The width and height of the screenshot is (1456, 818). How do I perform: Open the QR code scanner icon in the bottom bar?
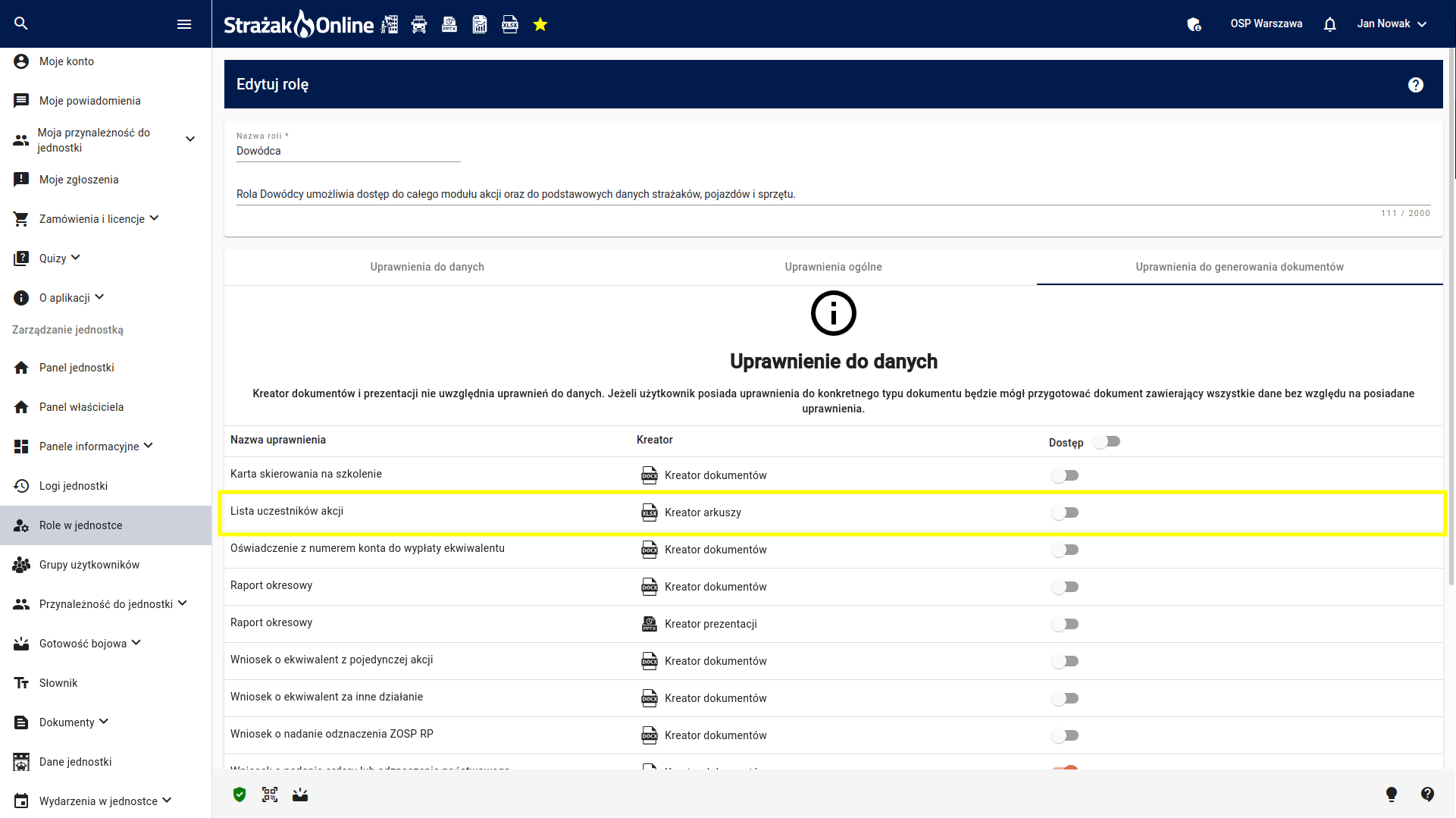pyautogui.click(x=270, y=794)
